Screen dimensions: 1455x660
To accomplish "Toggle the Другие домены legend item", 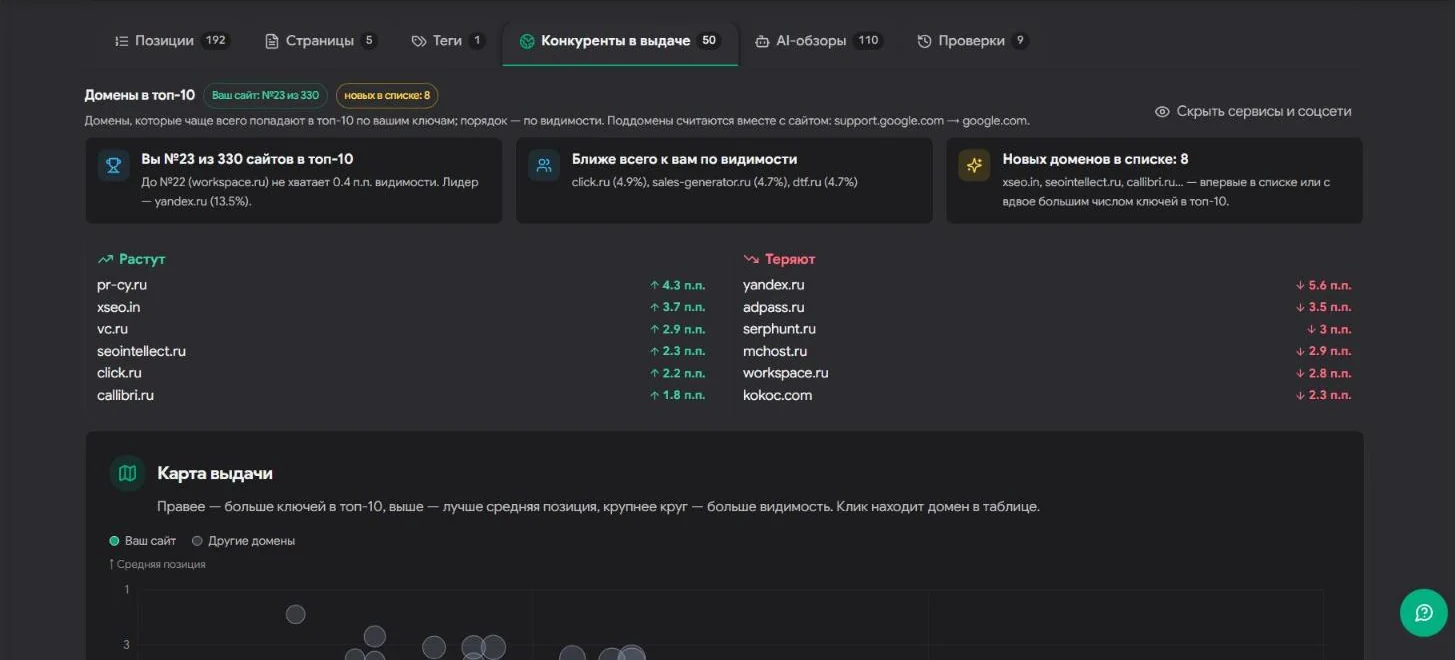I will pos(243,541).
